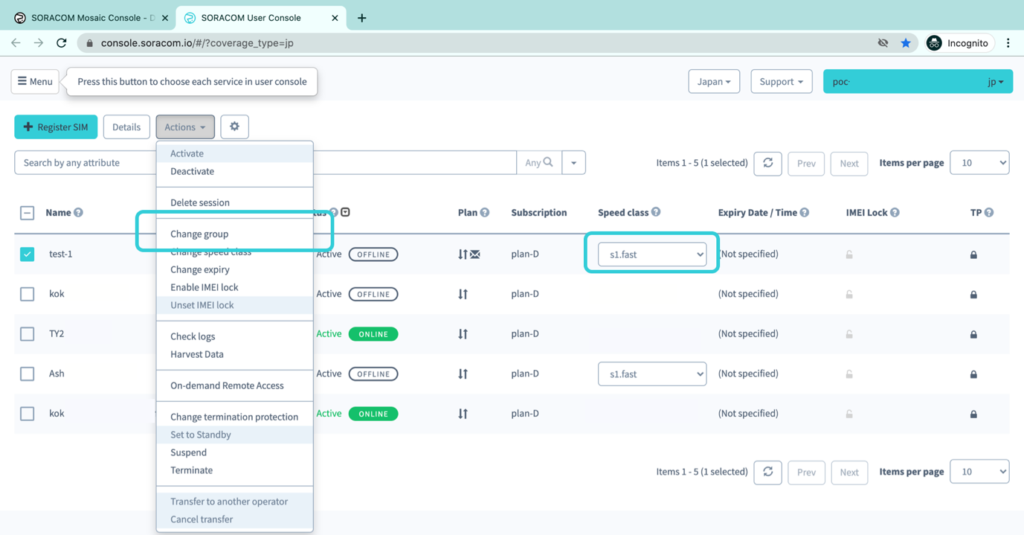1024x535 pixels.
Task: Click help icon beside Expiry Date / Time
Action: click(x=805, y=212)
